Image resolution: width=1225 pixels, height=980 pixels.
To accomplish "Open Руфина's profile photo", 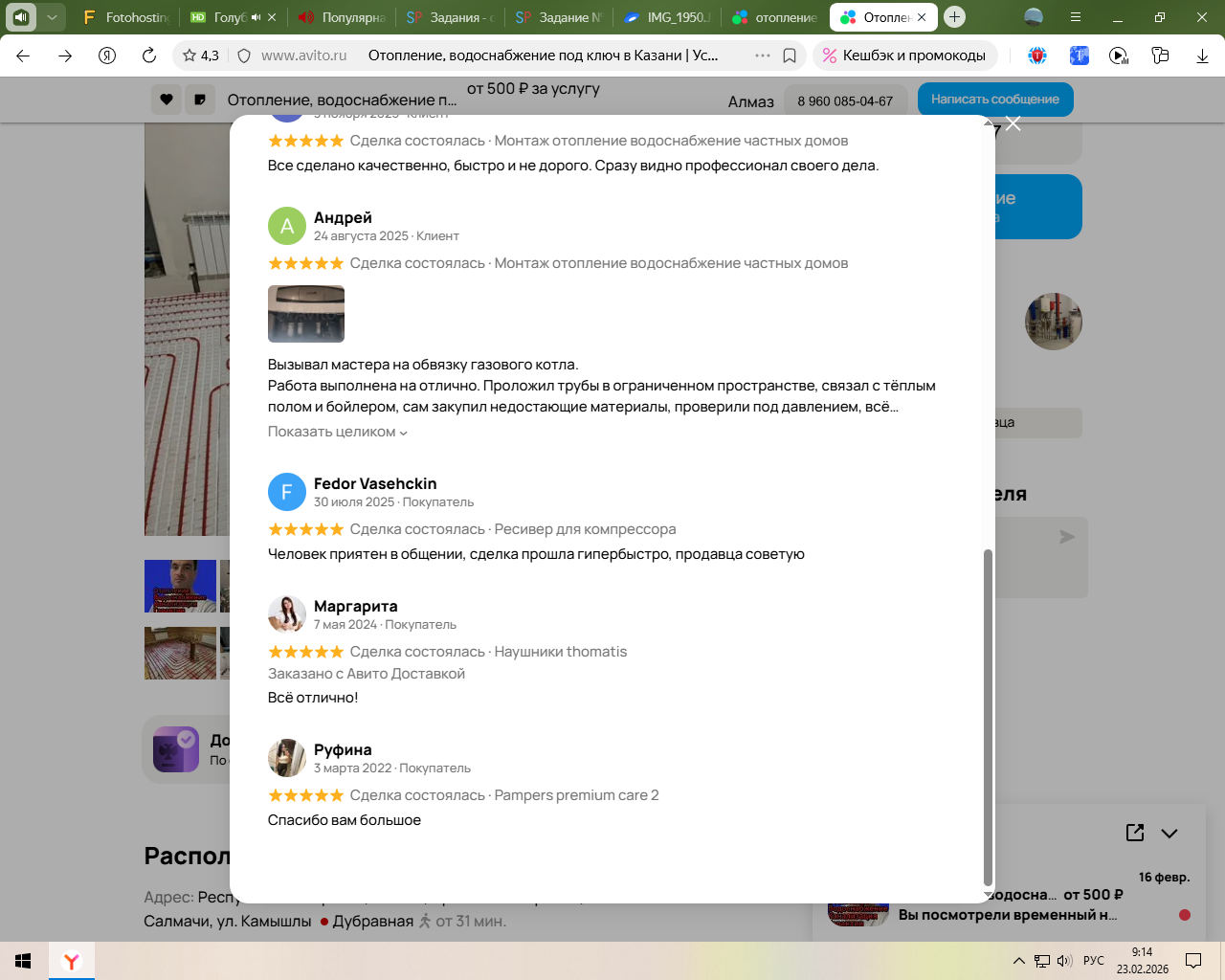I will [x=287, y=758].
